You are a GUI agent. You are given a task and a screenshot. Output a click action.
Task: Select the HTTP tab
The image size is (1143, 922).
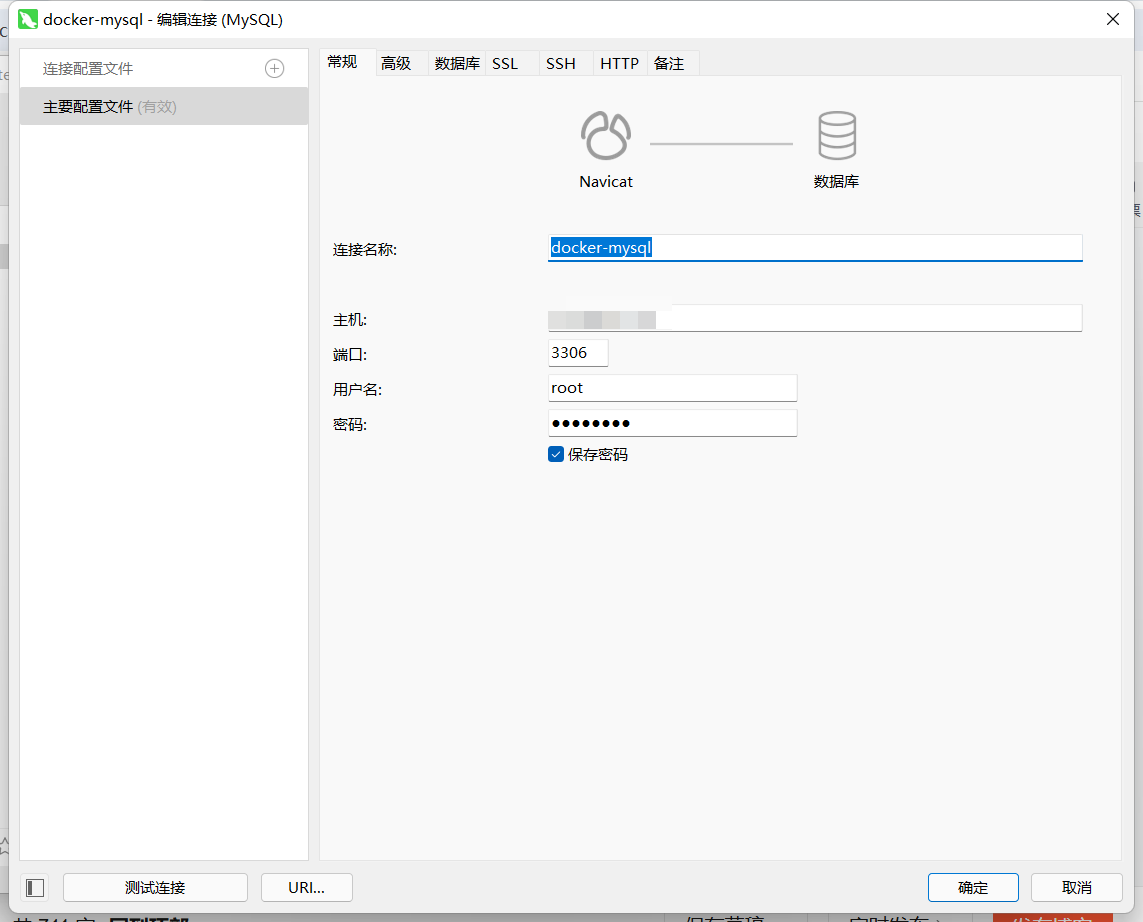620,63
